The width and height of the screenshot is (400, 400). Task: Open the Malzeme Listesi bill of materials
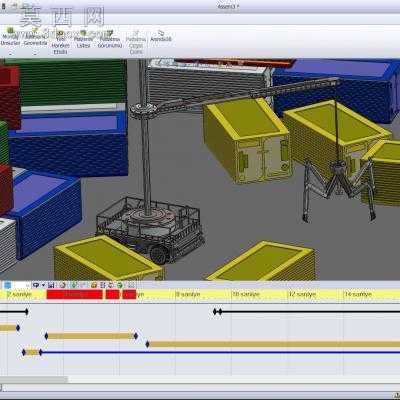tap(83, 38)
